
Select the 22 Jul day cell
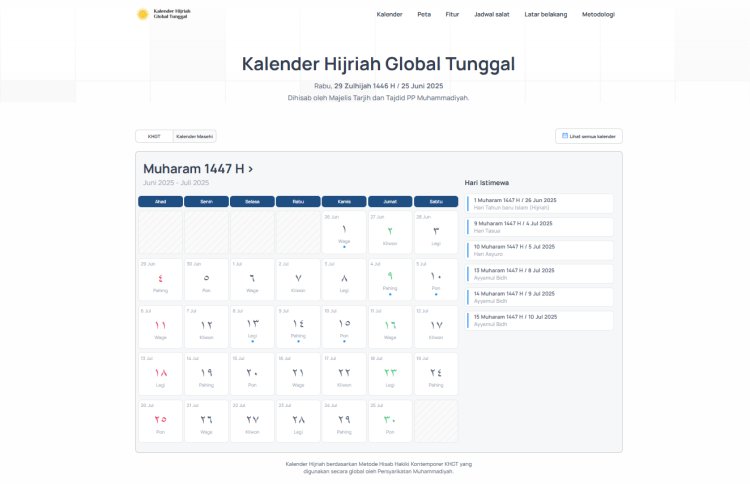252,421
